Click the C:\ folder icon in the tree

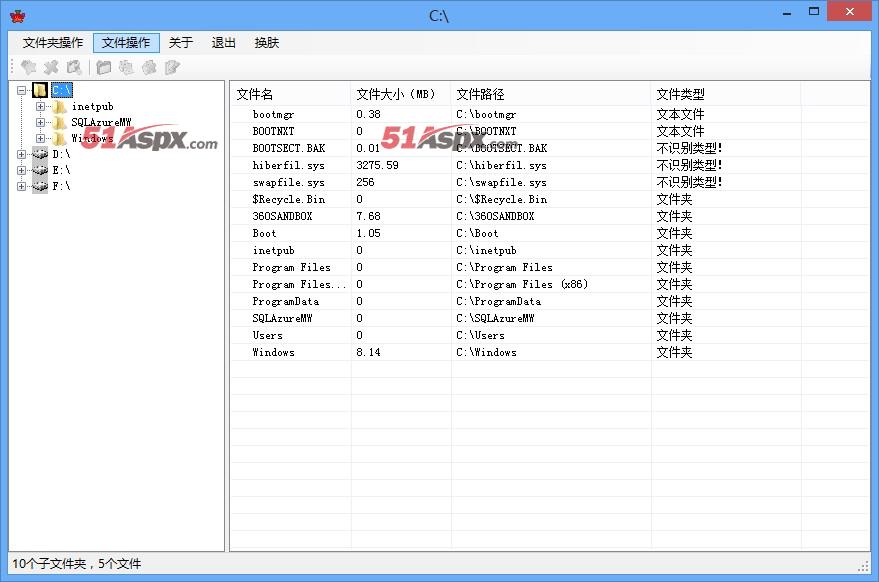[40, 90]
